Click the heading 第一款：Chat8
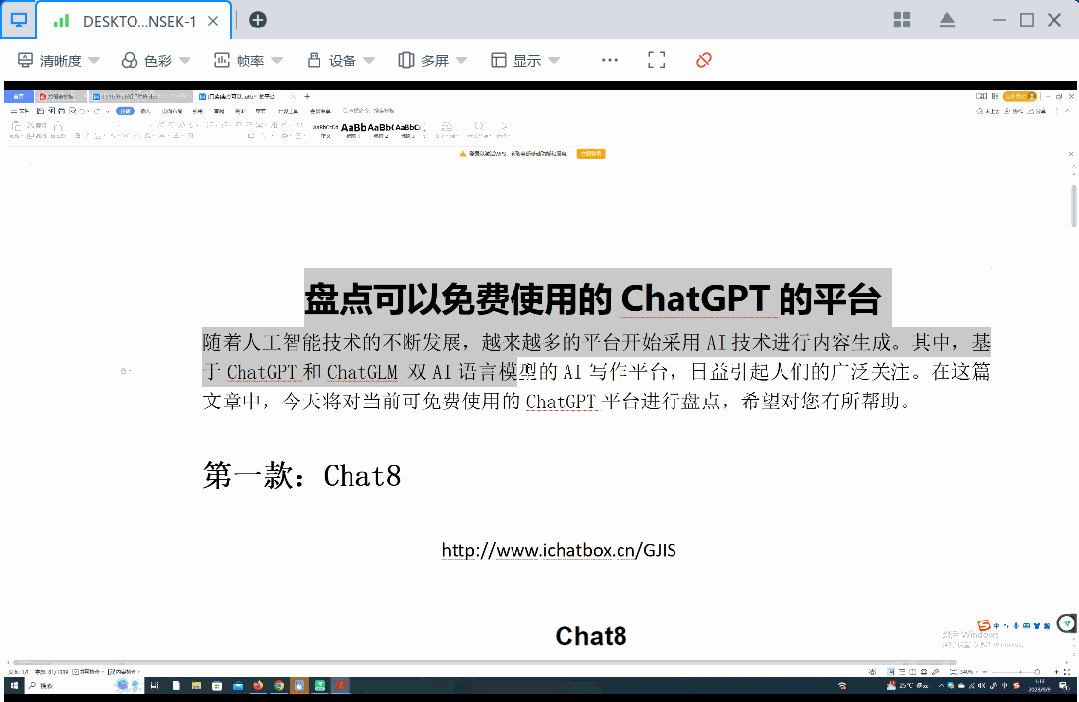The image size is (1079, 702). pos(301,476)
